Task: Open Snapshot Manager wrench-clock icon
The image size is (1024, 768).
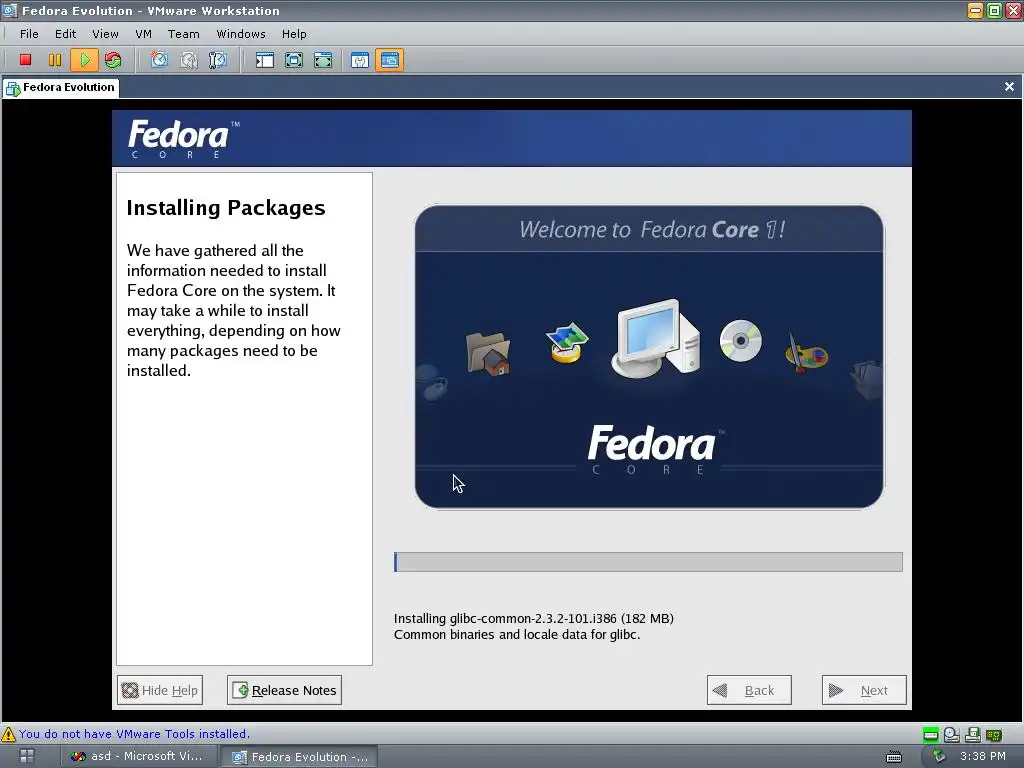Action: tap(217, 60)
